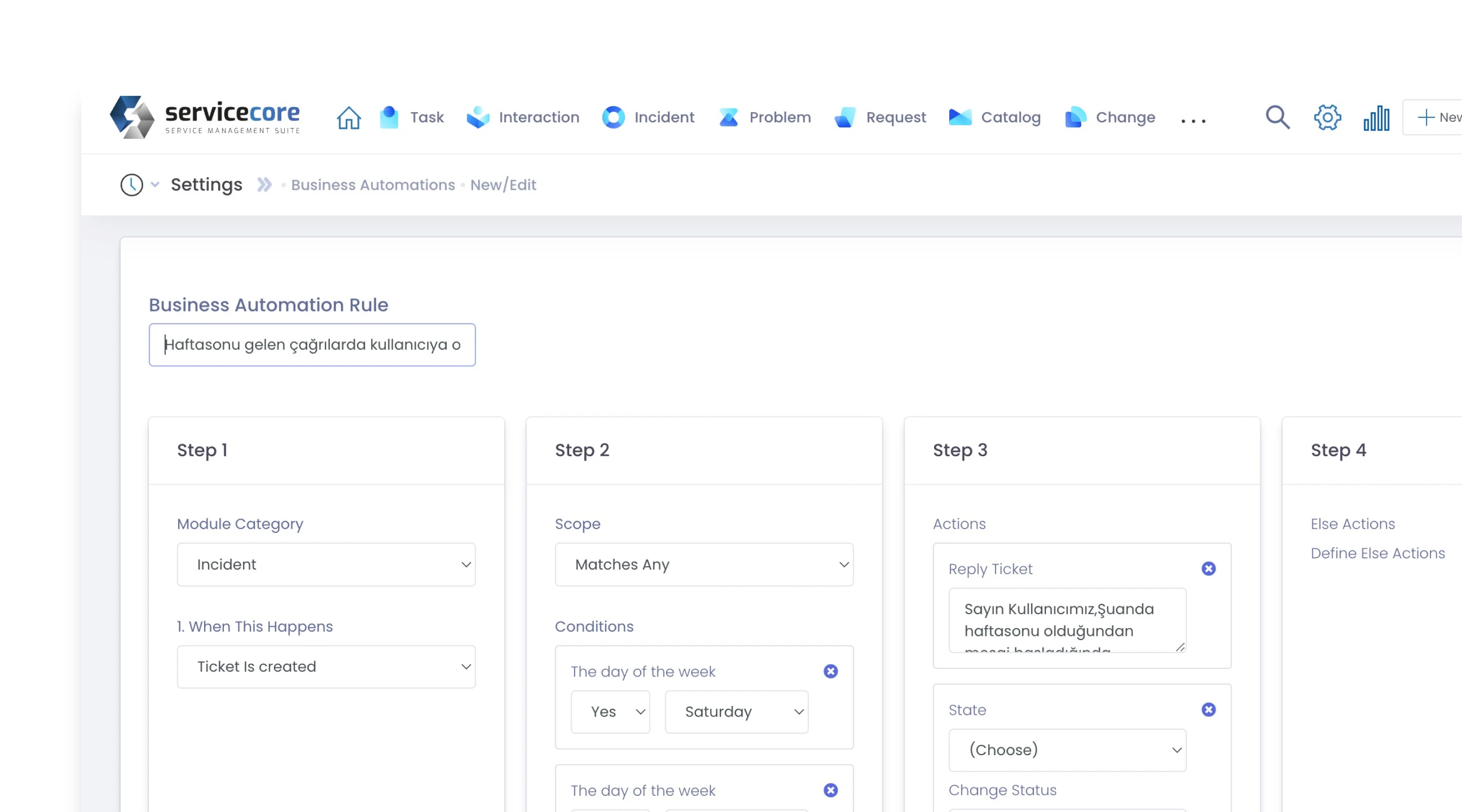Expand the Module Category dropdown
The image size is (1462, 812).
[326, 565]
